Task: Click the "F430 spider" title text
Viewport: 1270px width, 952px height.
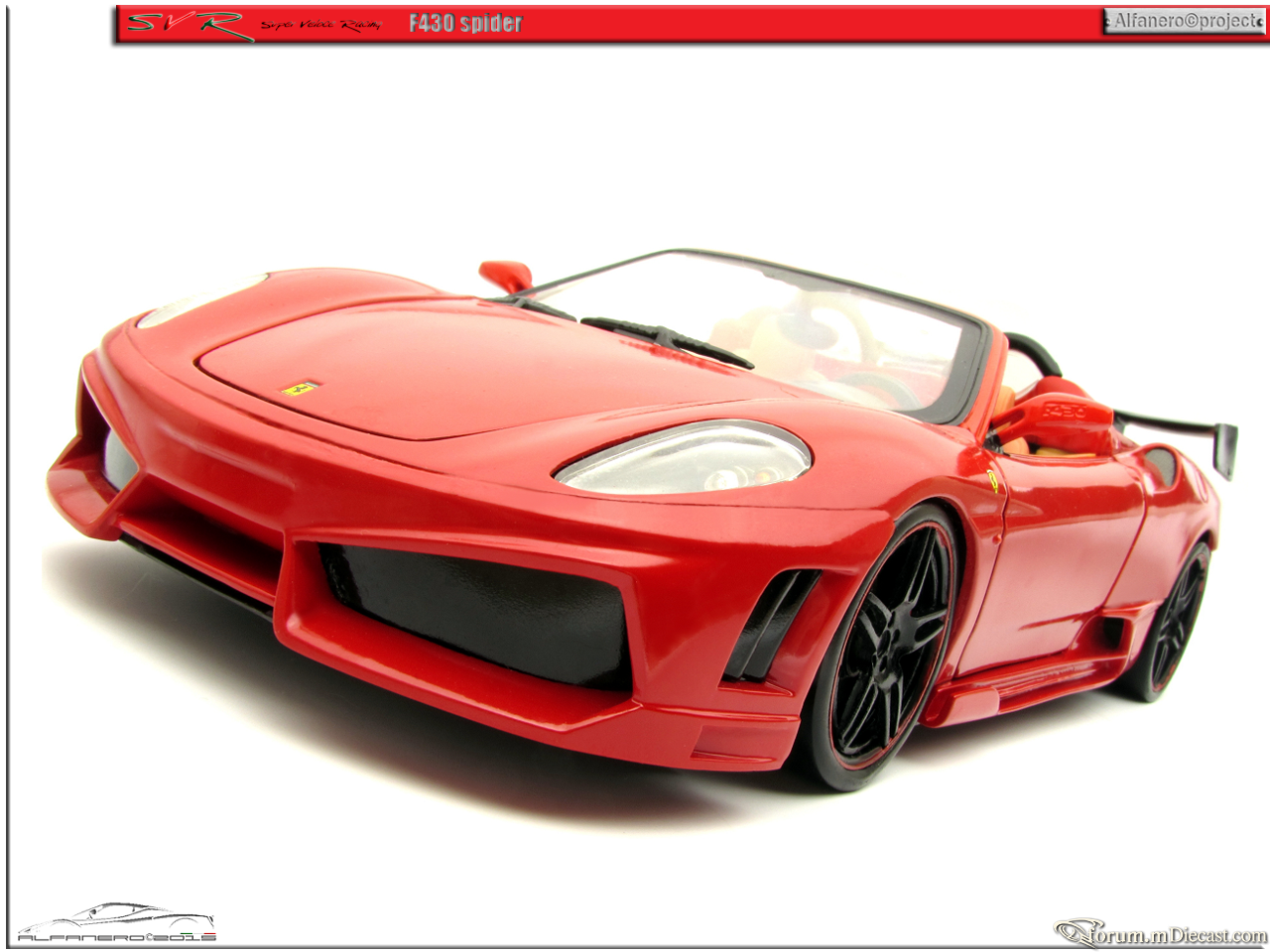Action: [465, 24]
